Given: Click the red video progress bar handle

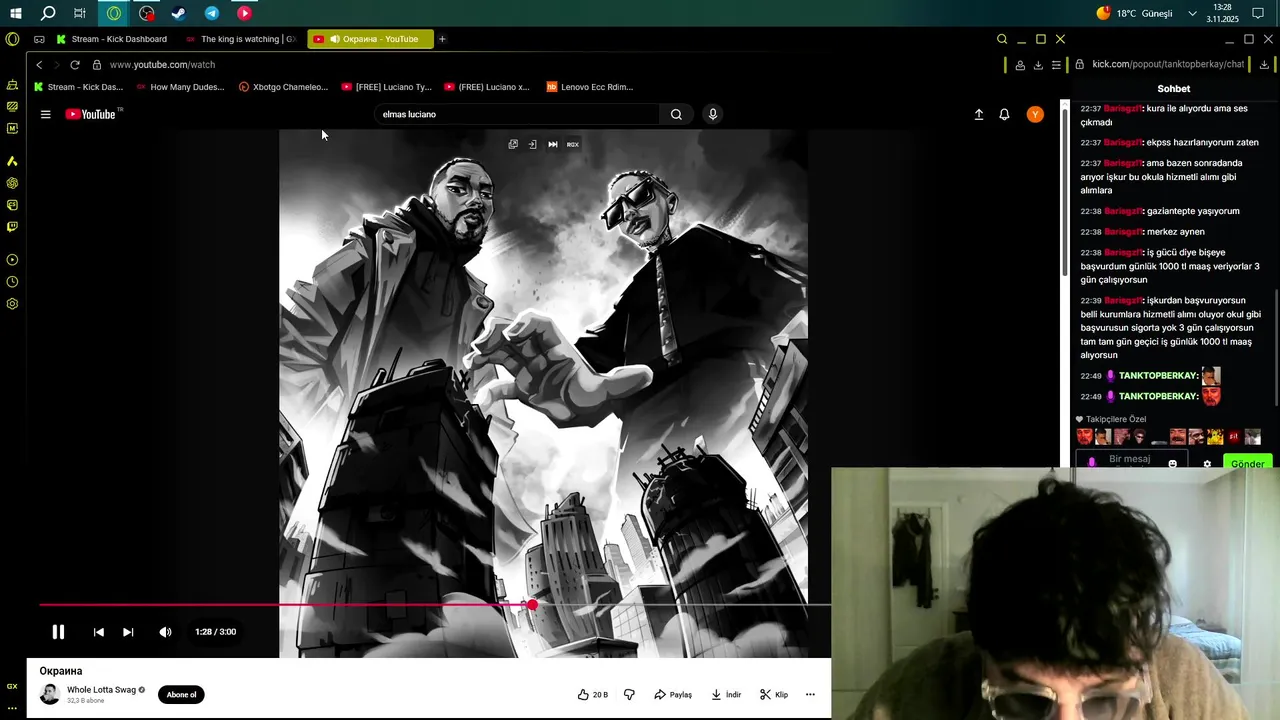Looking at the screenshot, I should click(x=532, y=605).
